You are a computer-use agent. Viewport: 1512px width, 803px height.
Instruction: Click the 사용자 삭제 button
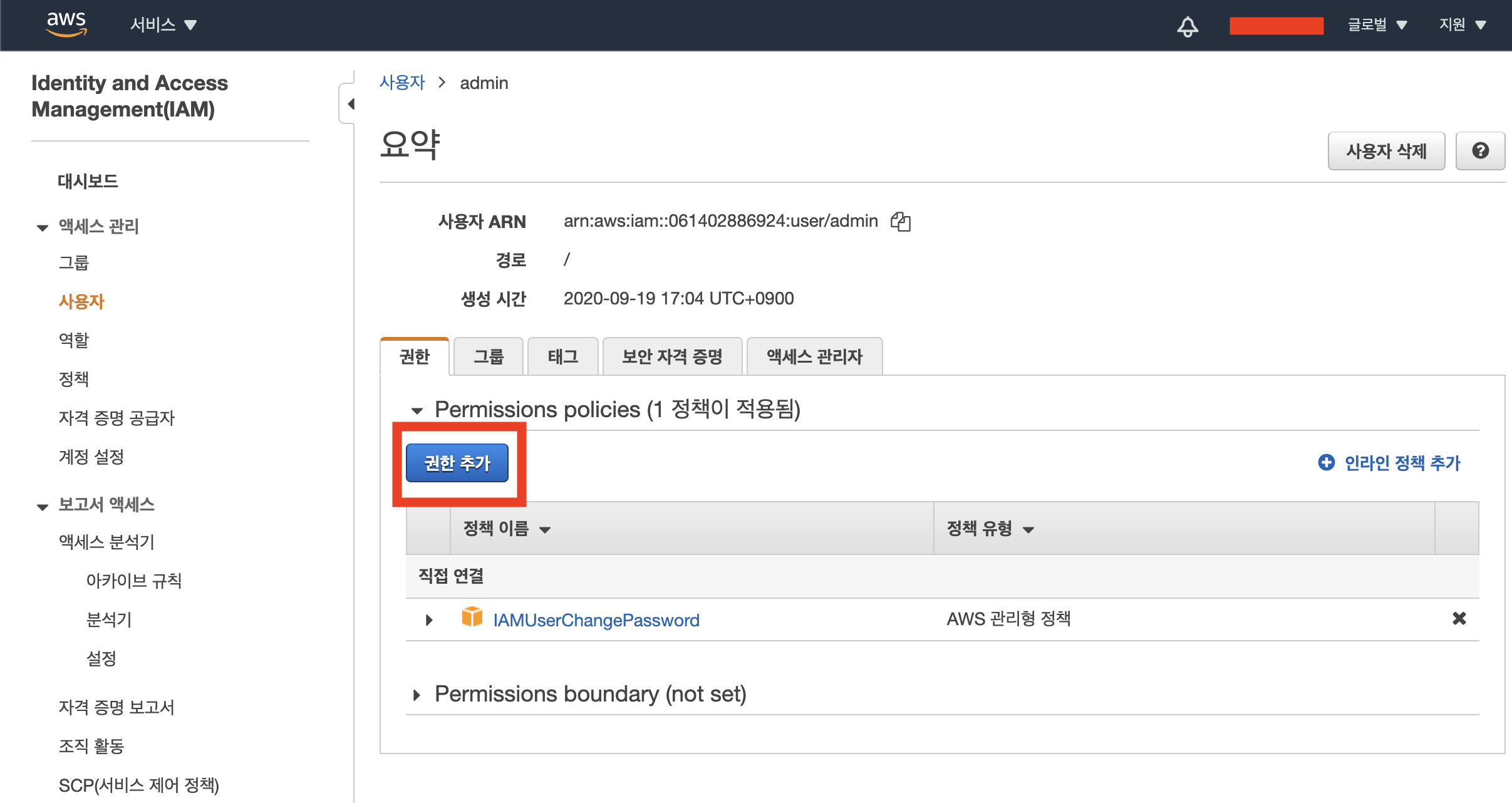pos(1385,151)
